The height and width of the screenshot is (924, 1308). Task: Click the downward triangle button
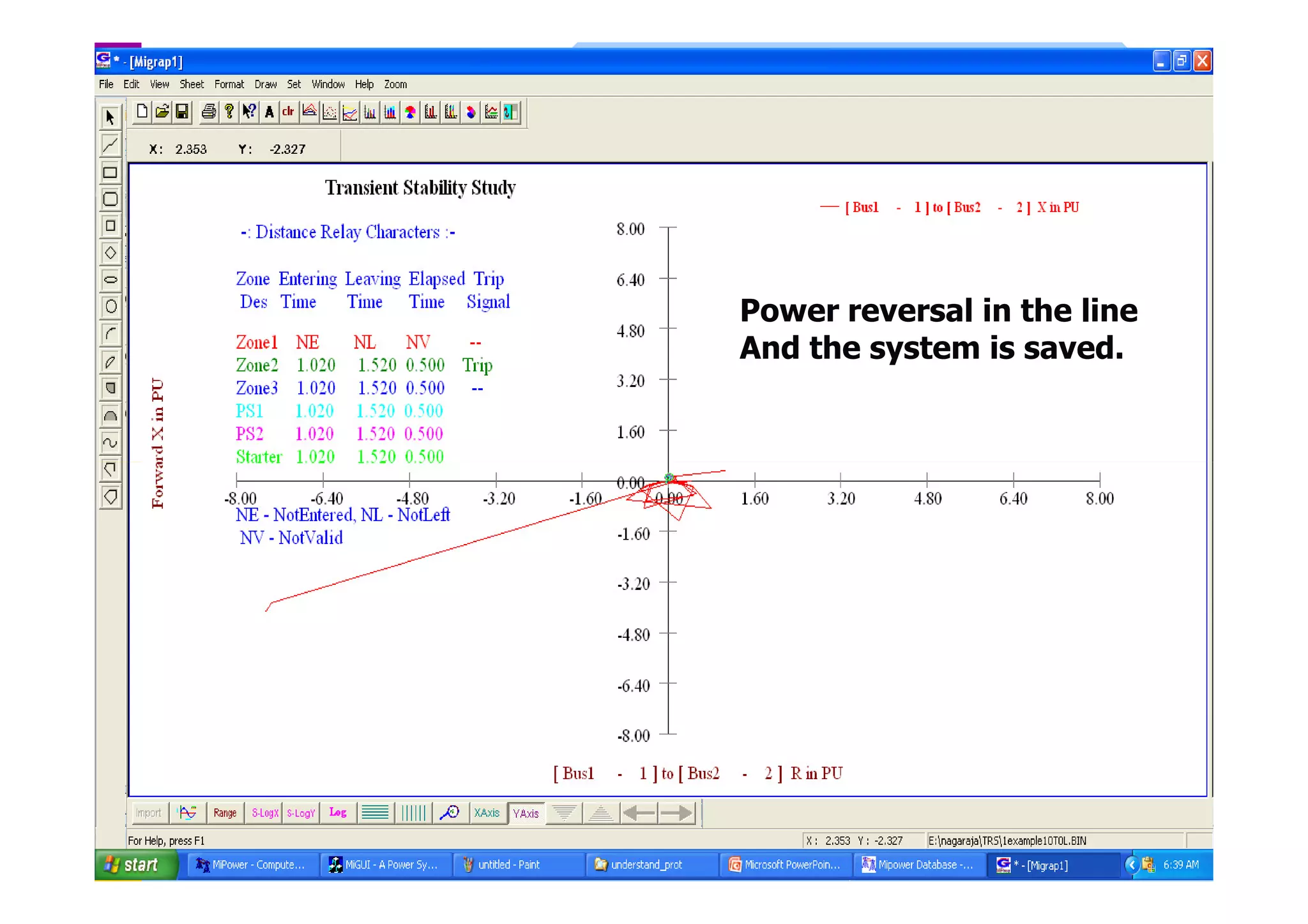(564, 813)
